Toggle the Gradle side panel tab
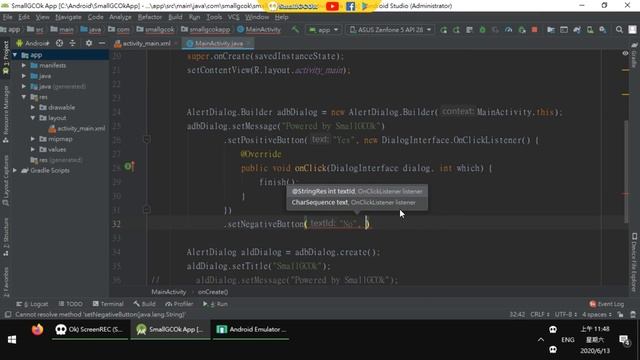 pos(634,55)
